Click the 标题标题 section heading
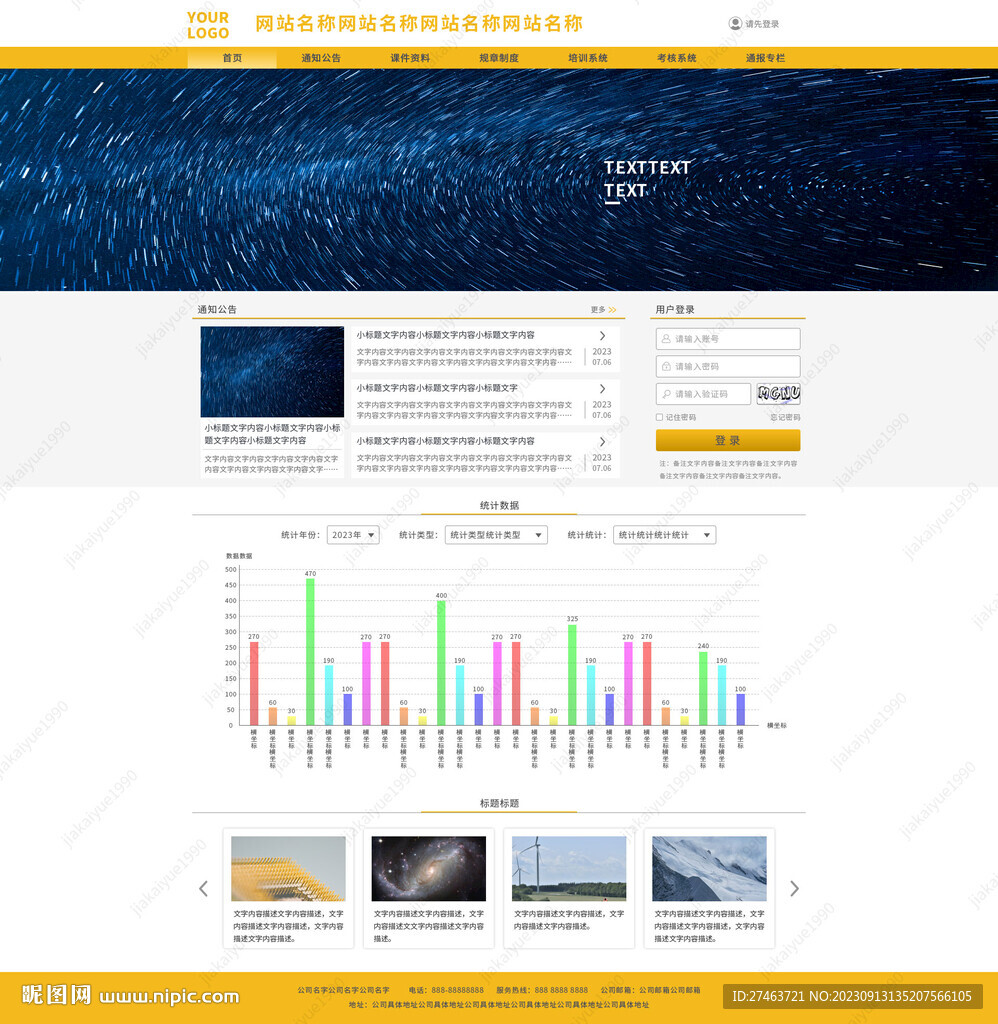 [x=499, y=803]
